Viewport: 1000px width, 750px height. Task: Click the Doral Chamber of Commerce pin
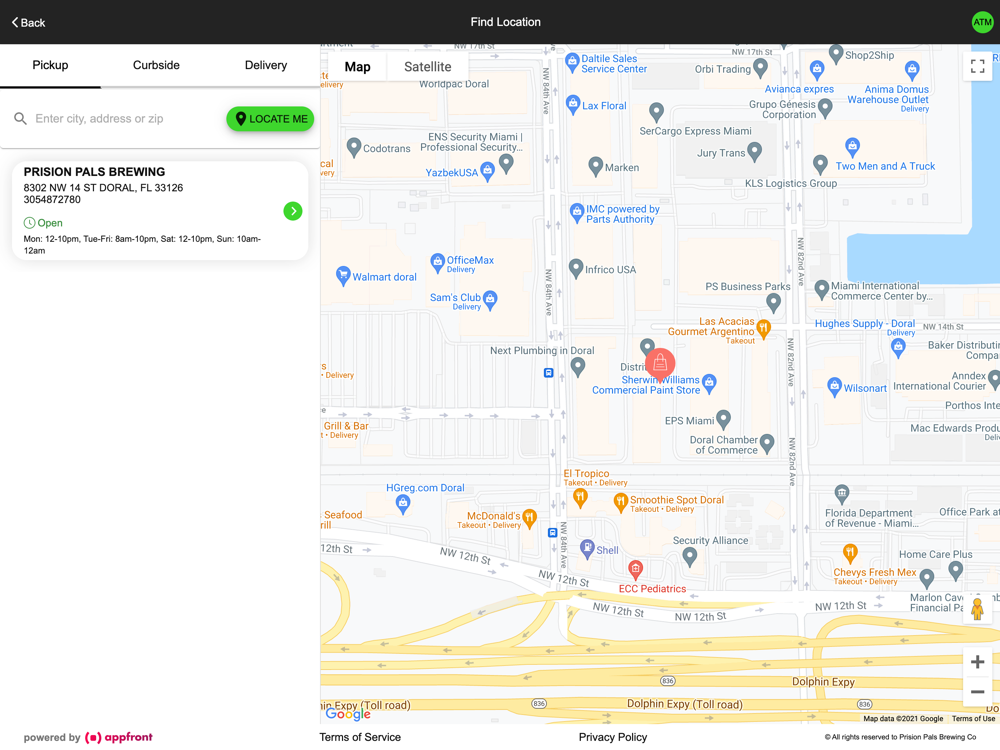[767, 443]
